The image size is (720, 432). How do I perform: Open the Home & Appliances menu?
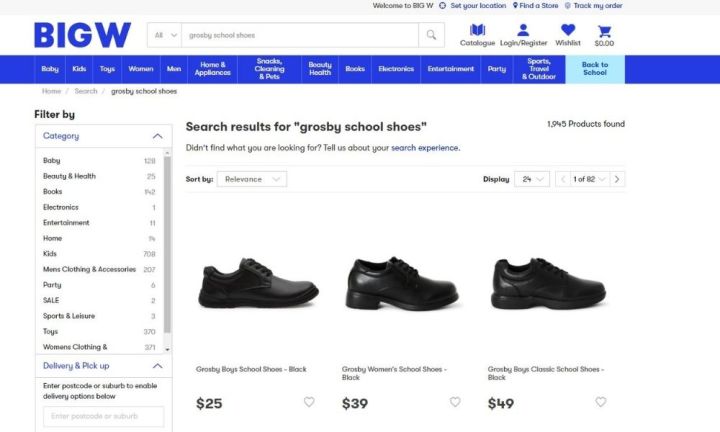pos(213,69)
